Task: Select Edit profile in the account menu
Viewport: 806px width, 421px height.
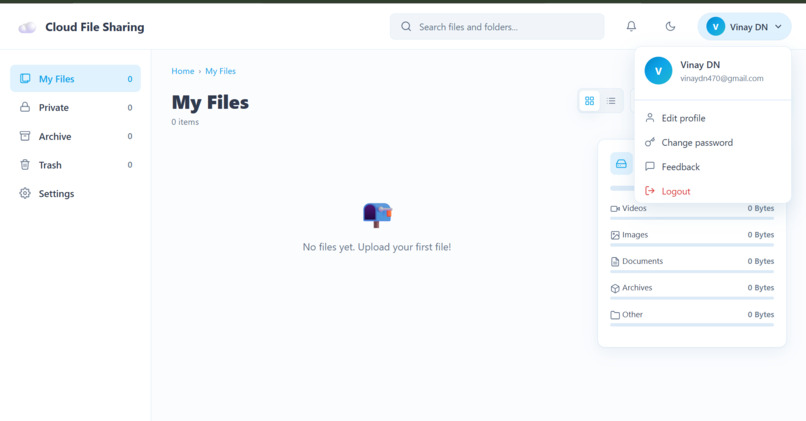Action: point(712,118)
